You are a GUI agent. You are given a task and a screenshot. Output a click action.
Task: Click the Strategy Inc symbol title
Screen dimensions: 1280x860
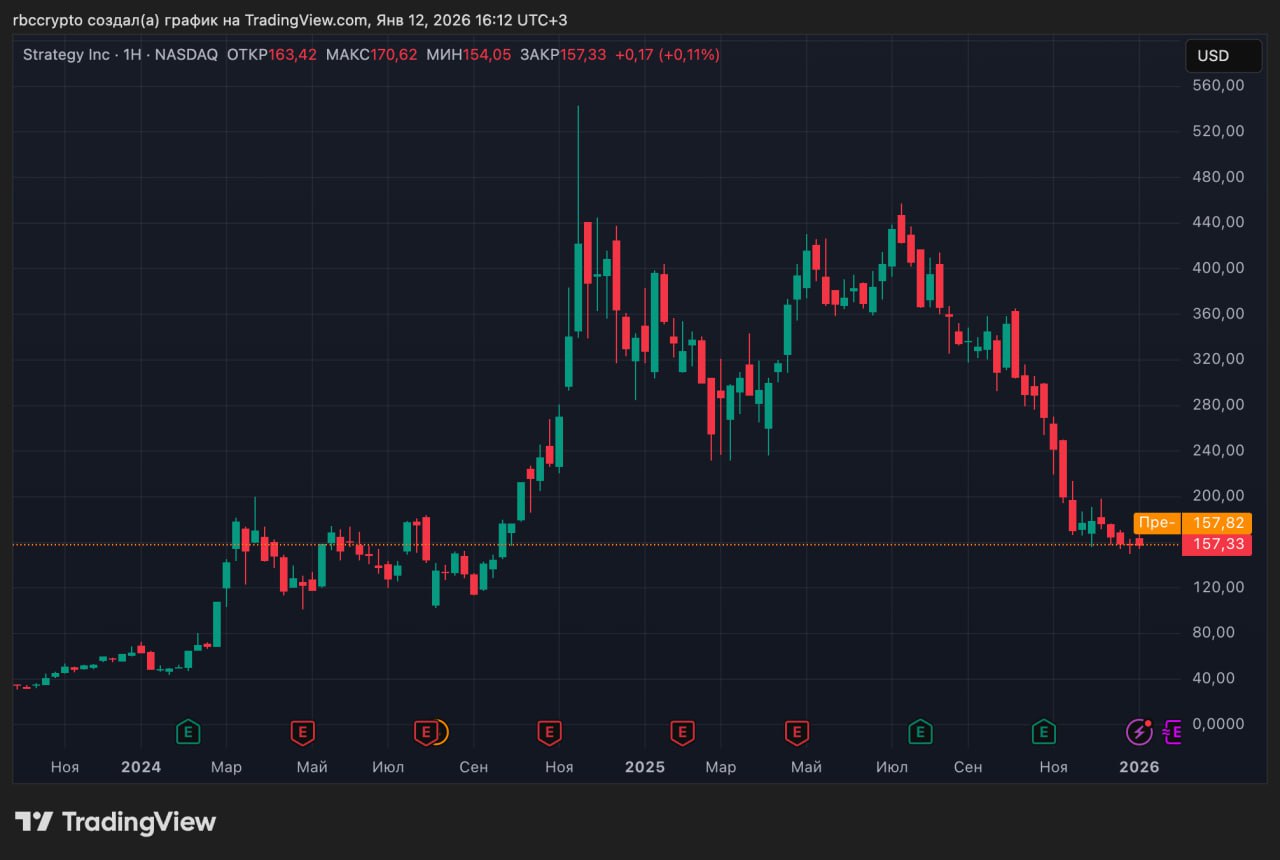(66, 55)
